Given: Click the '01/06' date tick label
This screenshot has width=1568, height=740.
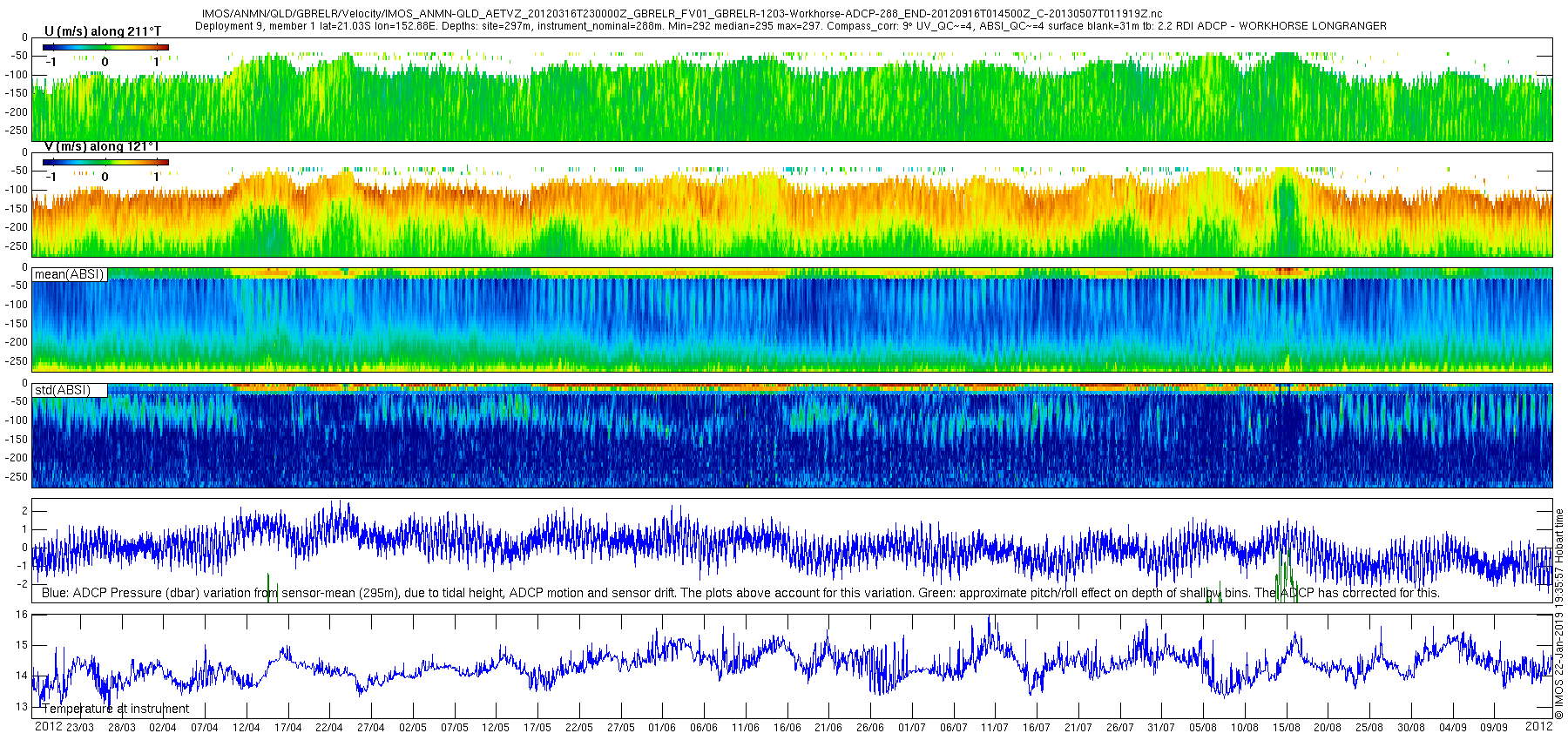Looking at the screenshot, I should point(662,728).
